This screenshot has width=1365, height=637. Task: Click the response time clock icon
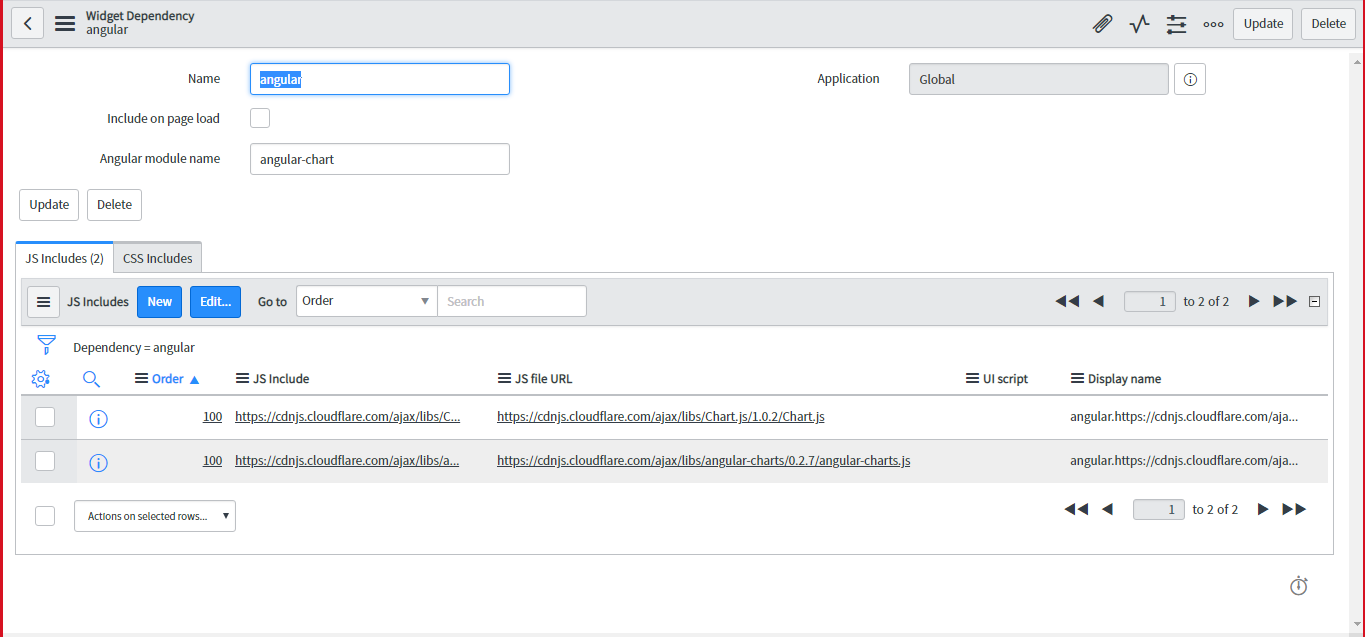click(x=1298, y=586)
